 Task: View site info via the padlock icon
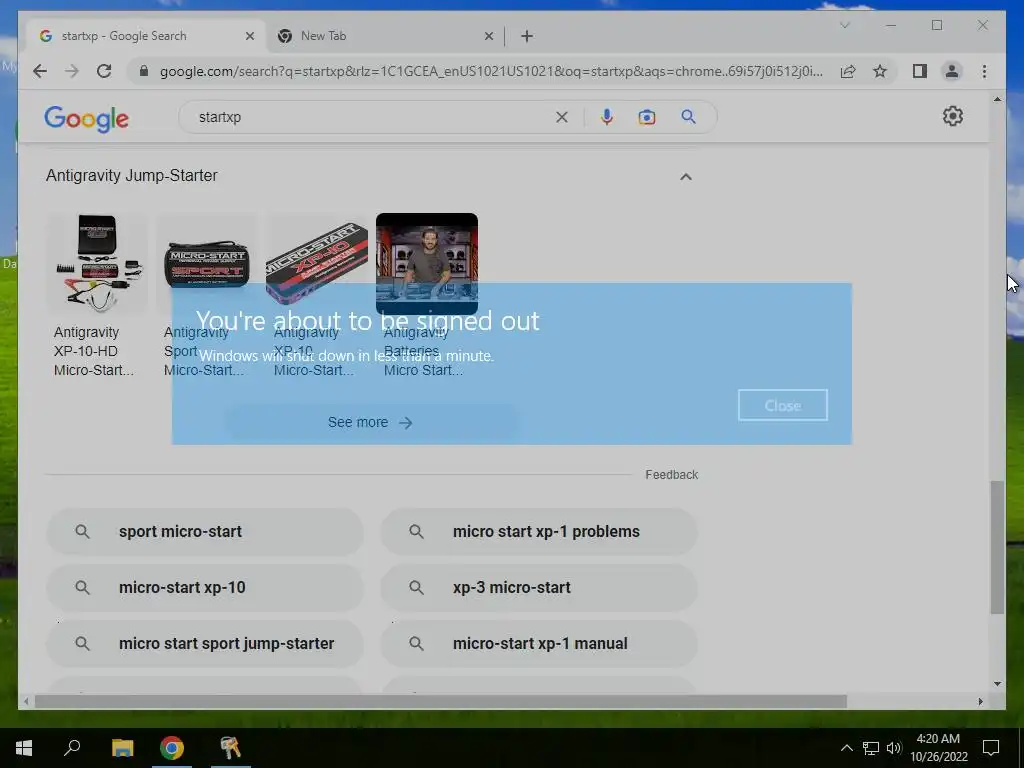tap(144, 71)
